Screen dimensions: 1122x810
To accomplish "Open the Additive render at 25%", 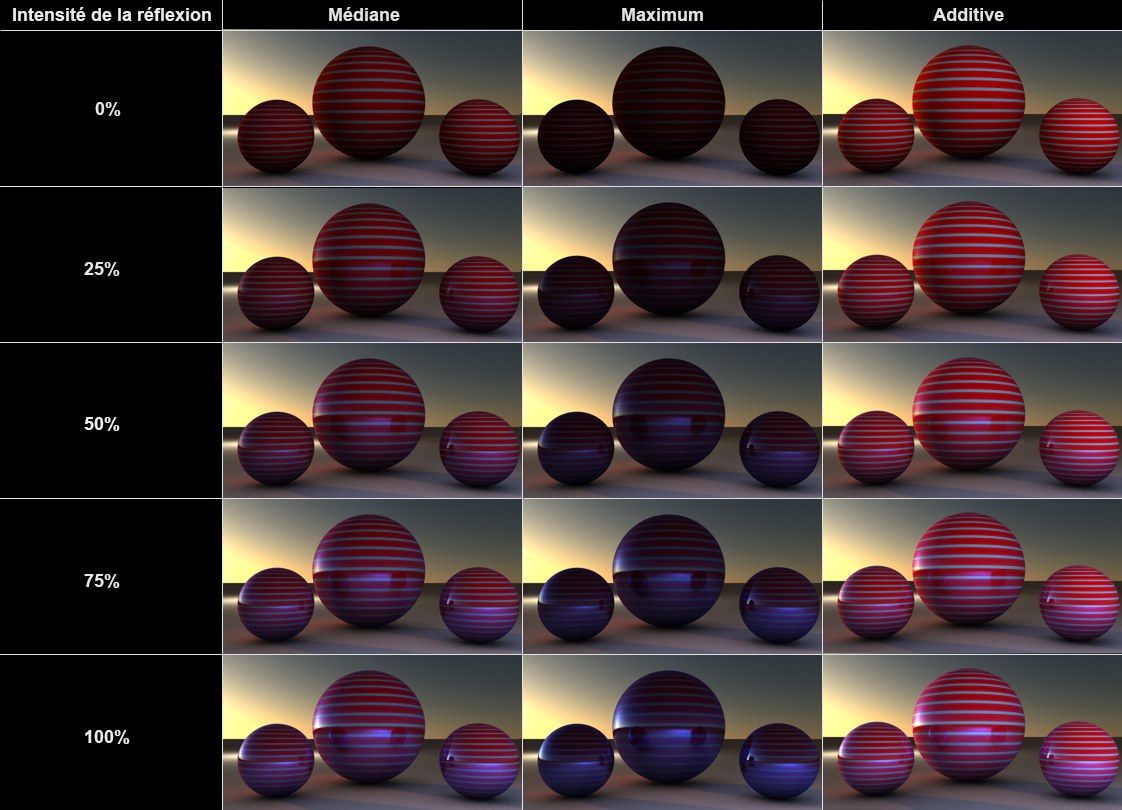I will pos(972,265).
